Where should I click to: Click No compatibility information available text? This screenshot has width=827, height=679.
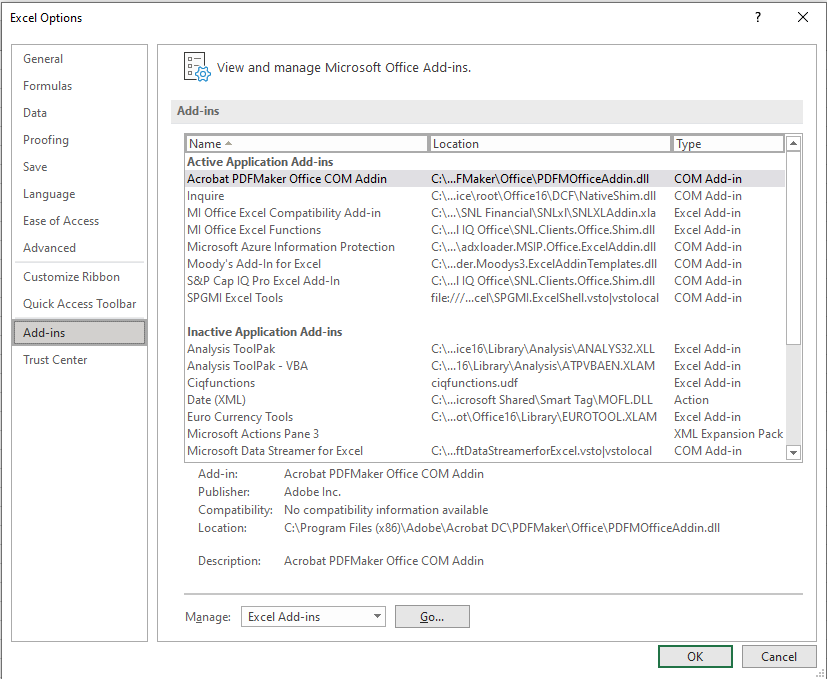click(x=386, y=510)
